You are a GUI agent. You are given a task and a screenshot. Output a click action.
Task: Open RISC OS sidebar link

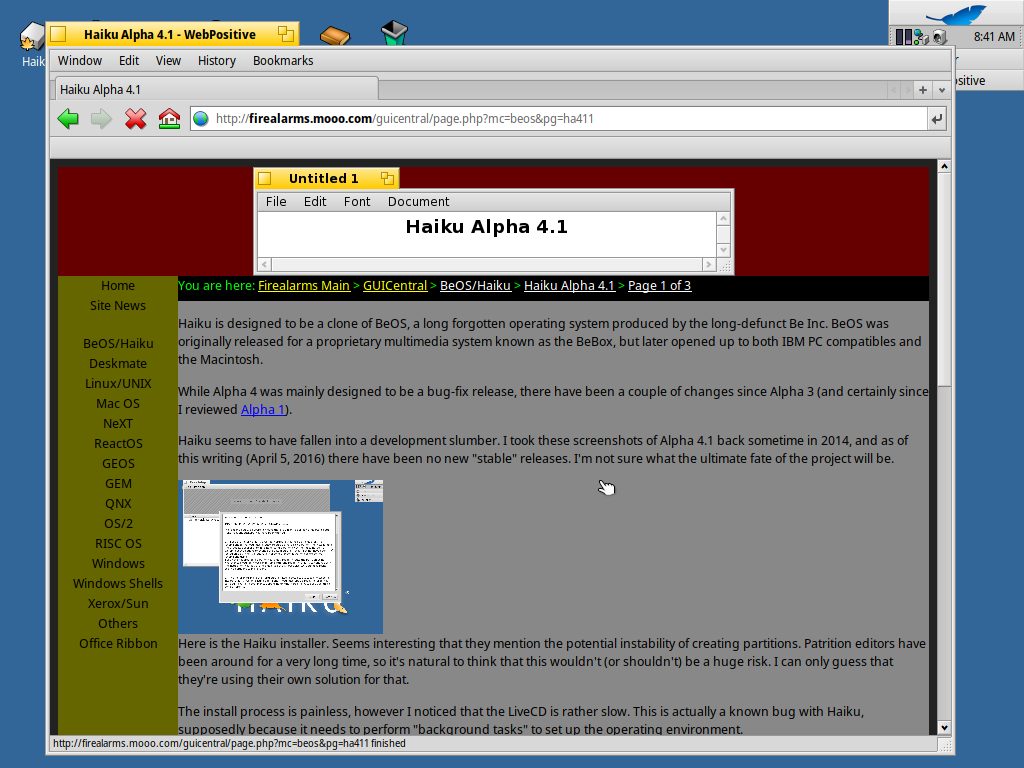tap(118, 544)
